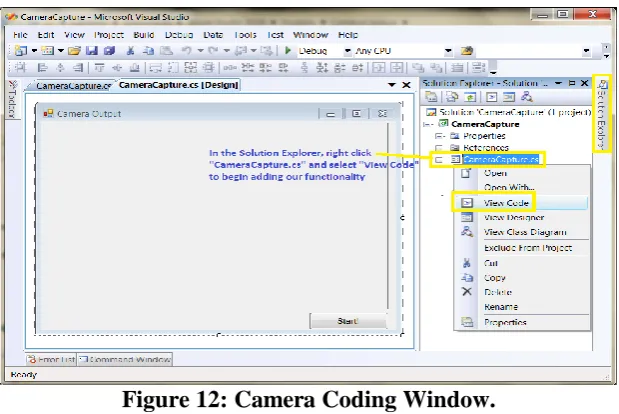This screenshot has height=414, width=619.
Task: Open Solution Explorer window position dropdown
Action: (x=558, y=83)
